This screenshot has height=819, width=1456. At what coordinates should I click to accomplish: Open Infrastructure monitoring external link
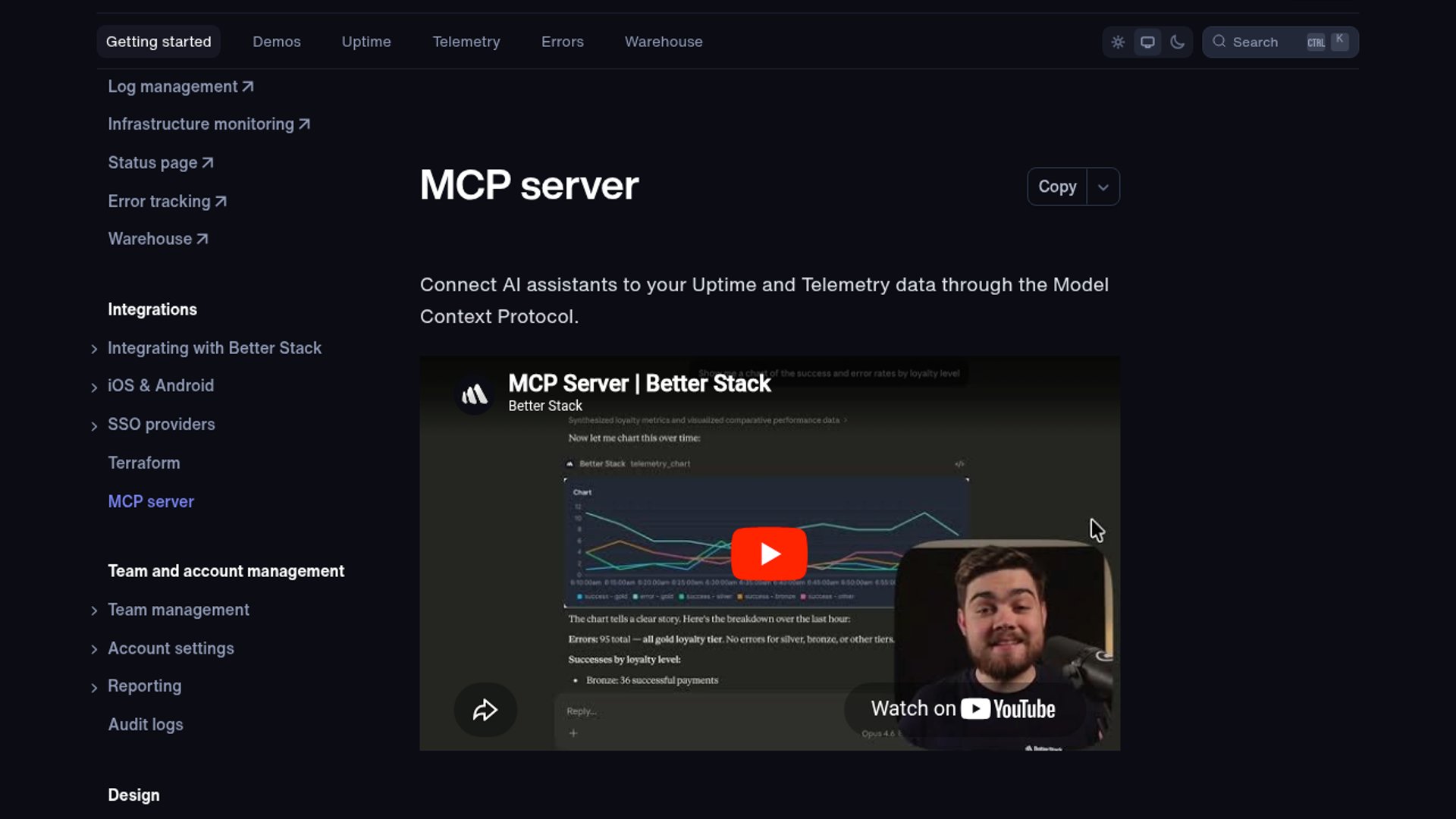(x=209, y=124)
